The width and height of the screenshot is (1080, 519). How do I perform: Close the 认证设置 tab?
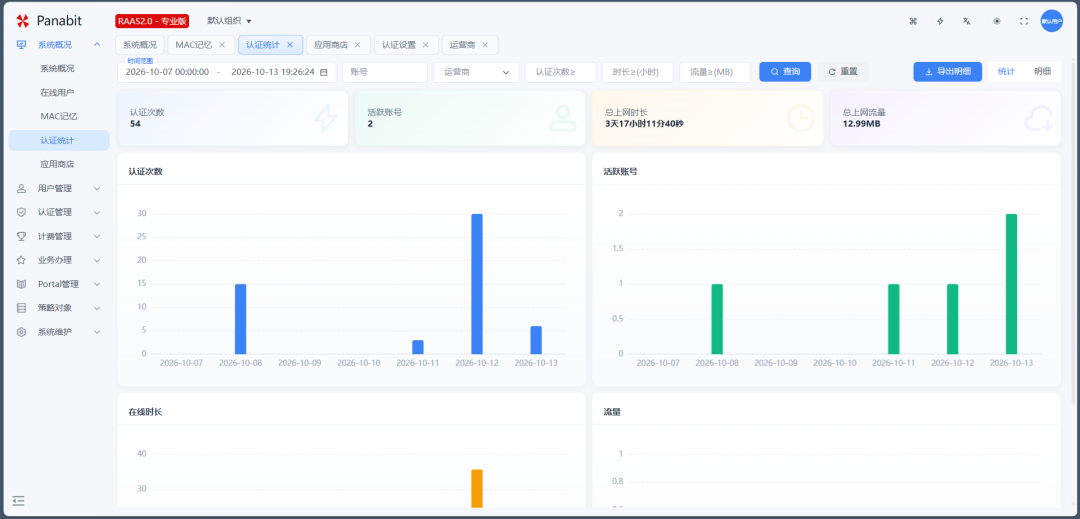click(x=426, y=45)
